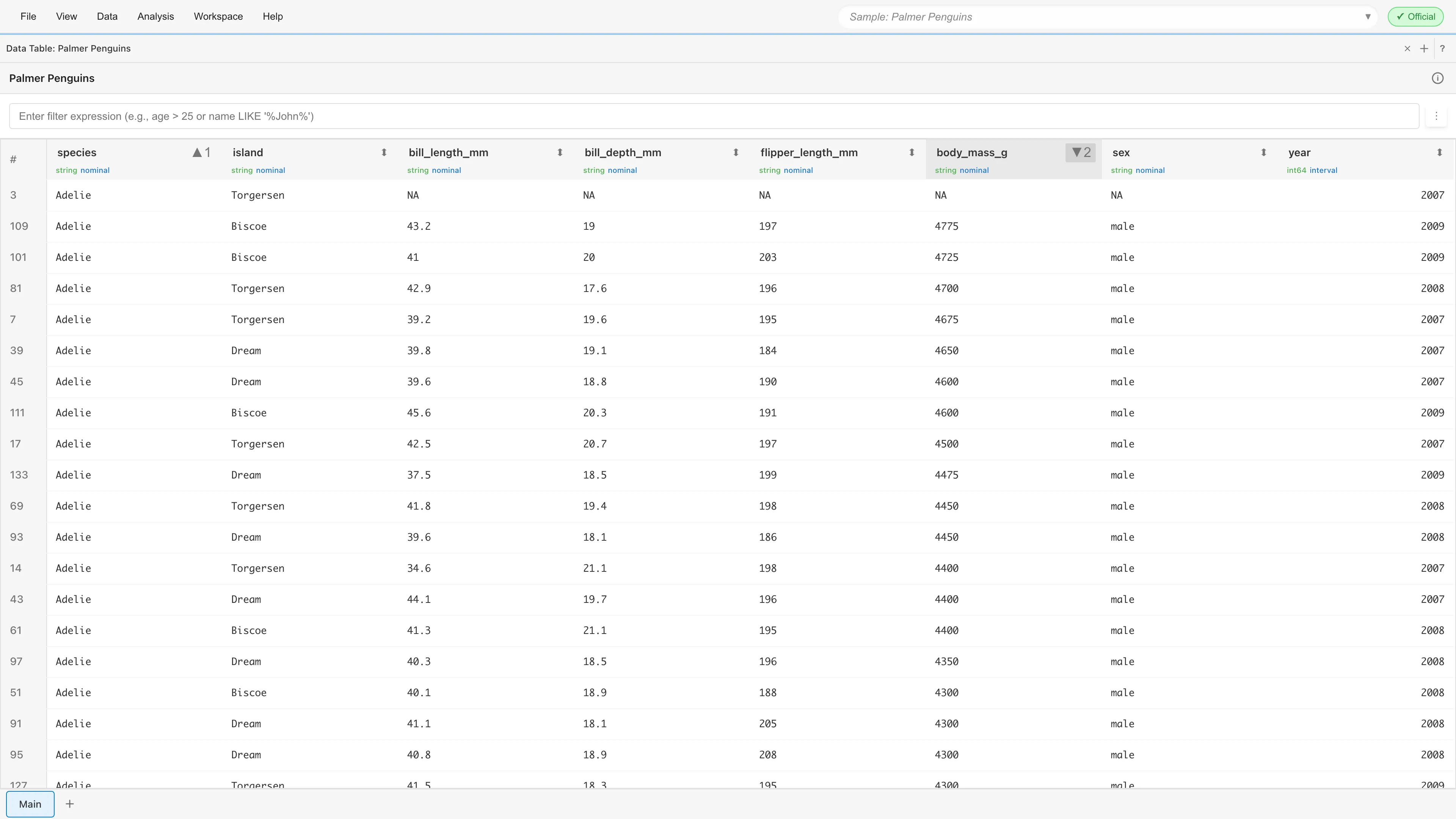The image size is (1456, 819).
Task: Toggle ascending sort indicator on species column
Action: [201, 152]
